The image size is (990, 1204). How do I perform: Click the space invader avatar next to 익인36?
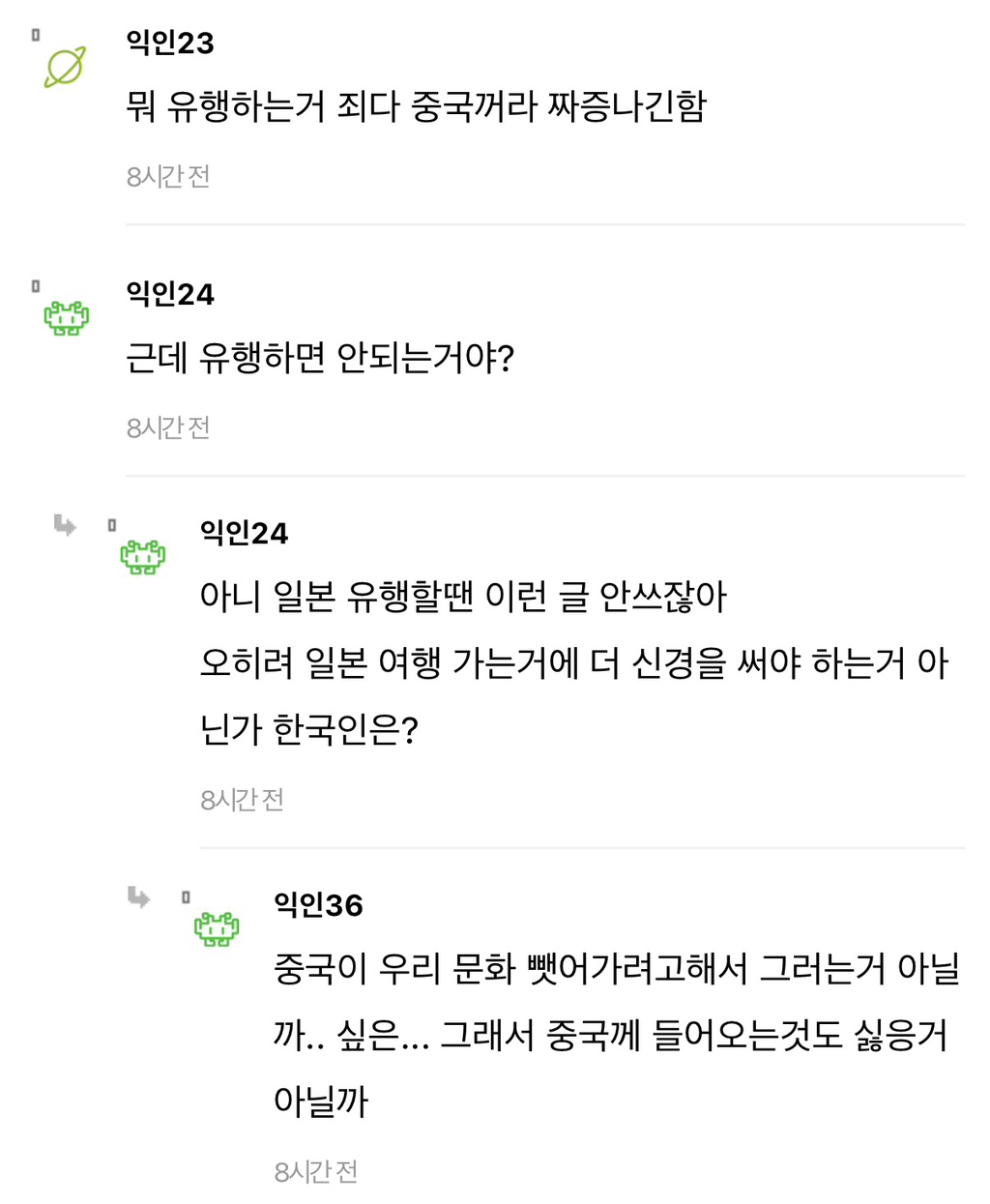[x=216, y=928]
